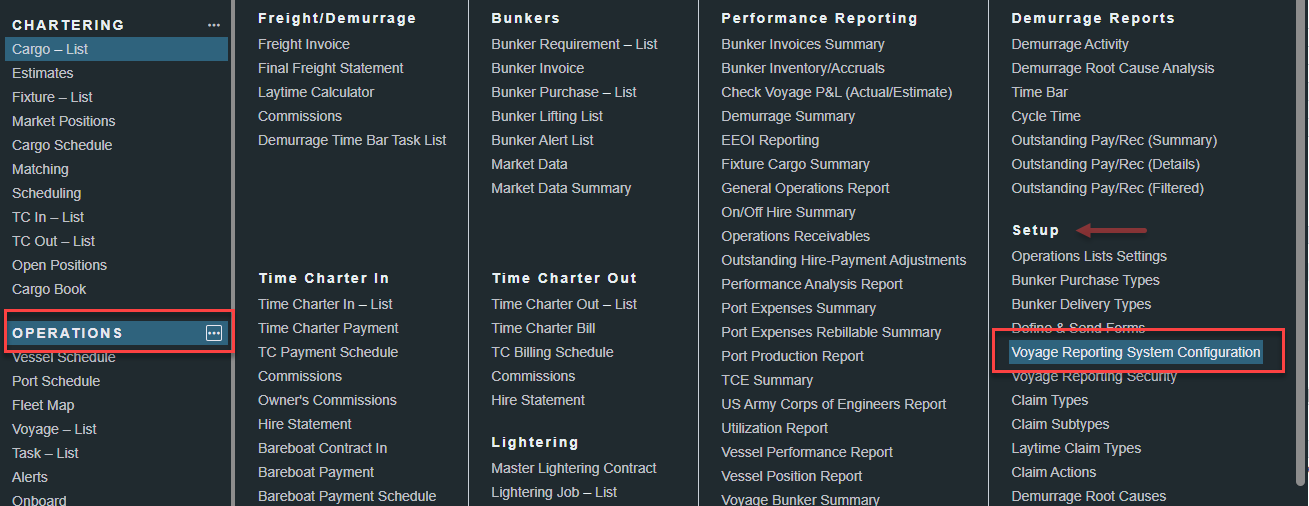The image size is (1309, 506).
Task: Click the Chartering section ellipsis icon
Action: [x=214, y=25]
